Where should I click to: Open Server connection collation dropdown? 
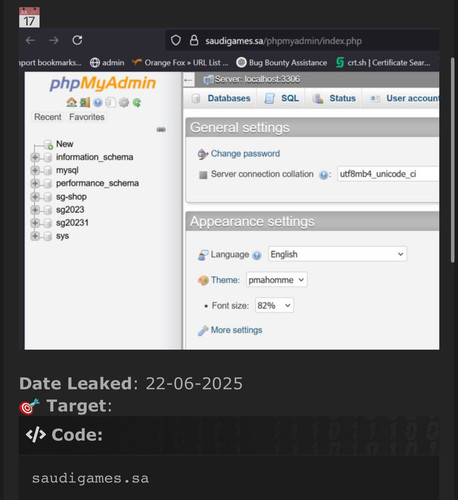click(x=388, y=174)
